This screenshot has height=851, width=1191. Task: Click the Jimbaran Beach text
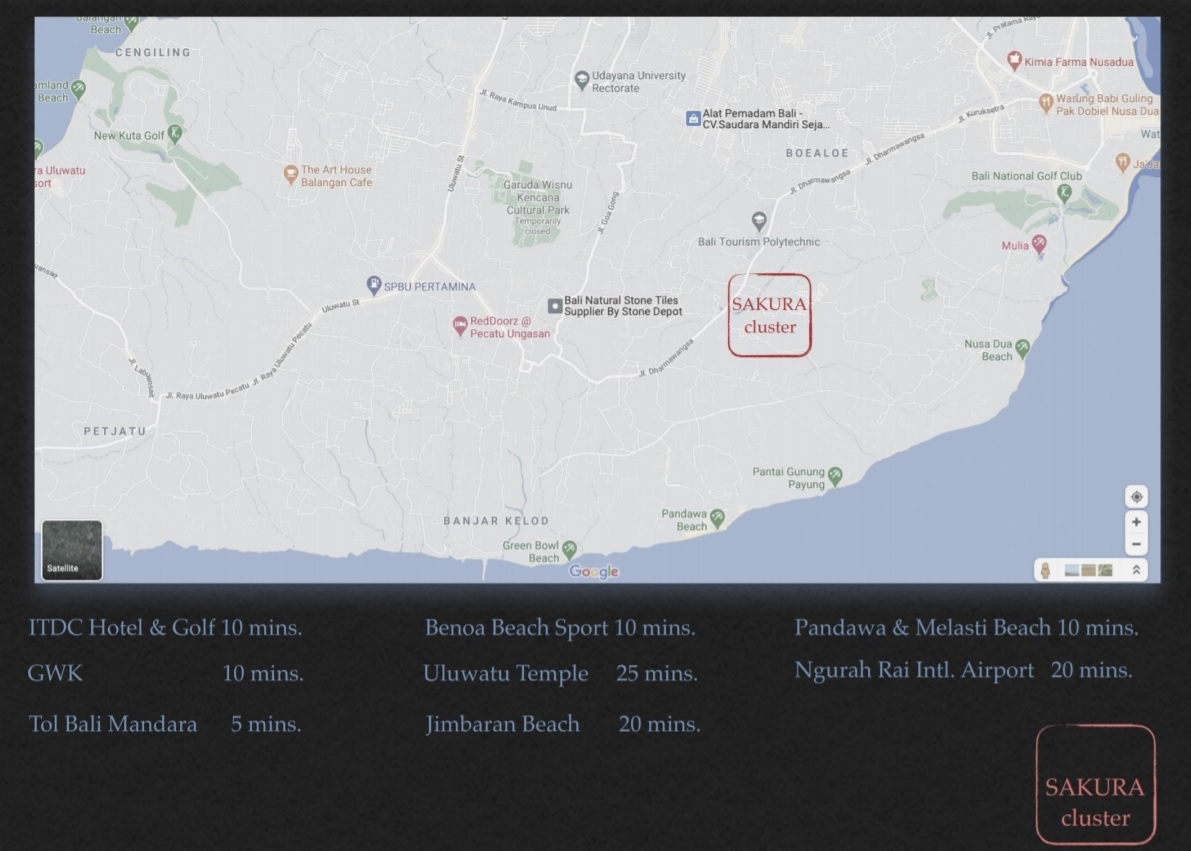503,724
